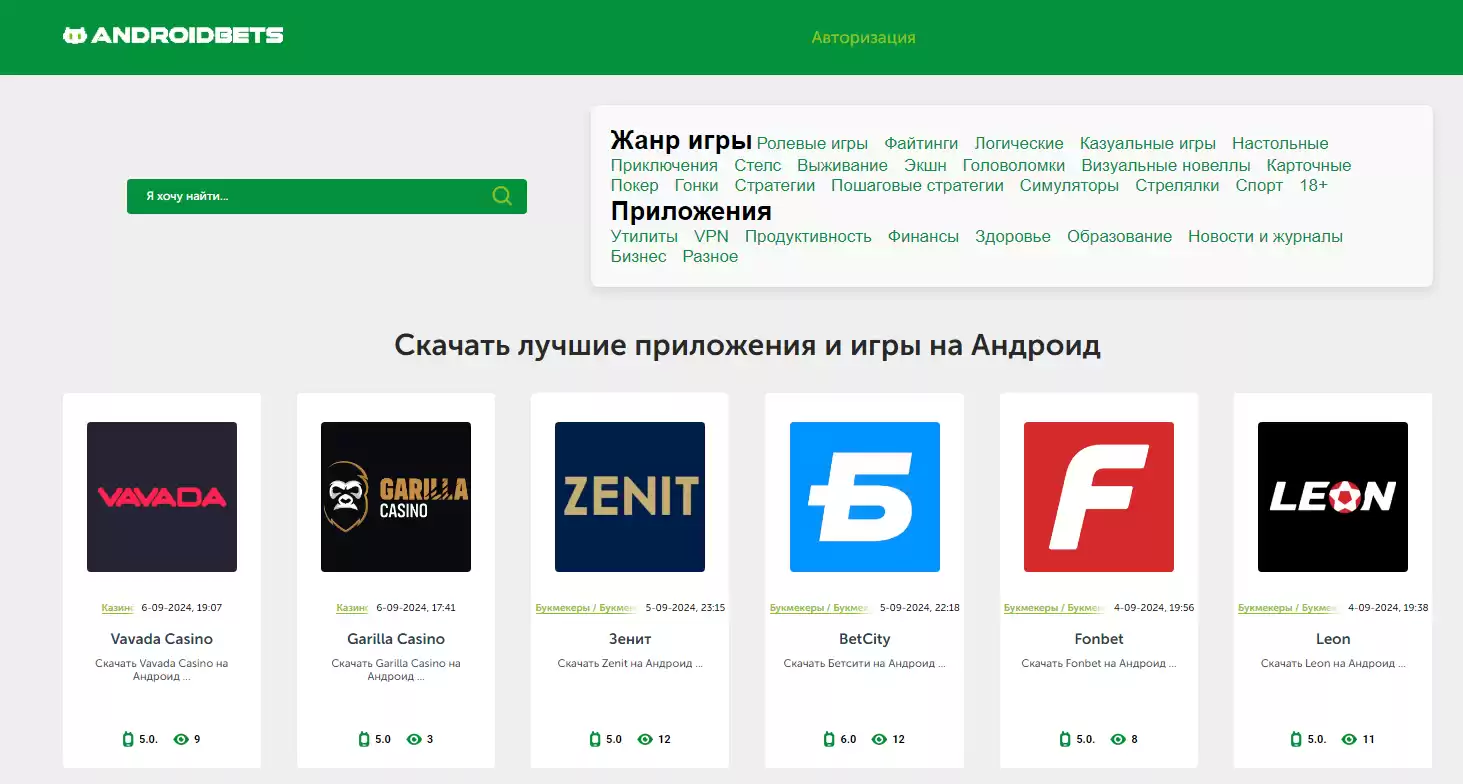Select the Симуляторы genre
The height and width of the screenshot is (784, 1463).
1069,186
